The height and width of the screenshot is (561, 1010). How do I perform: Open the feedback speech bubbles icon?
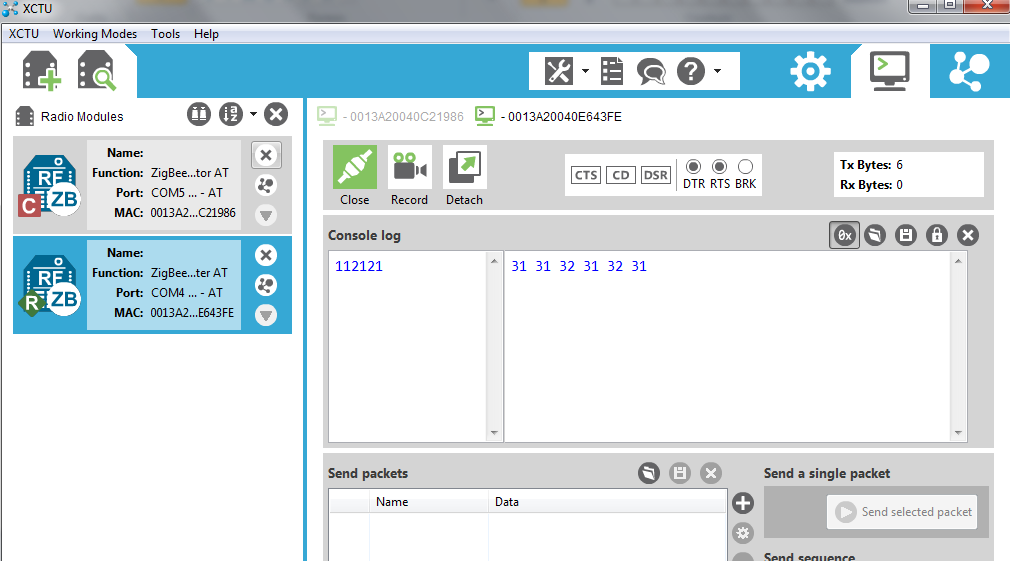(651, 71)
